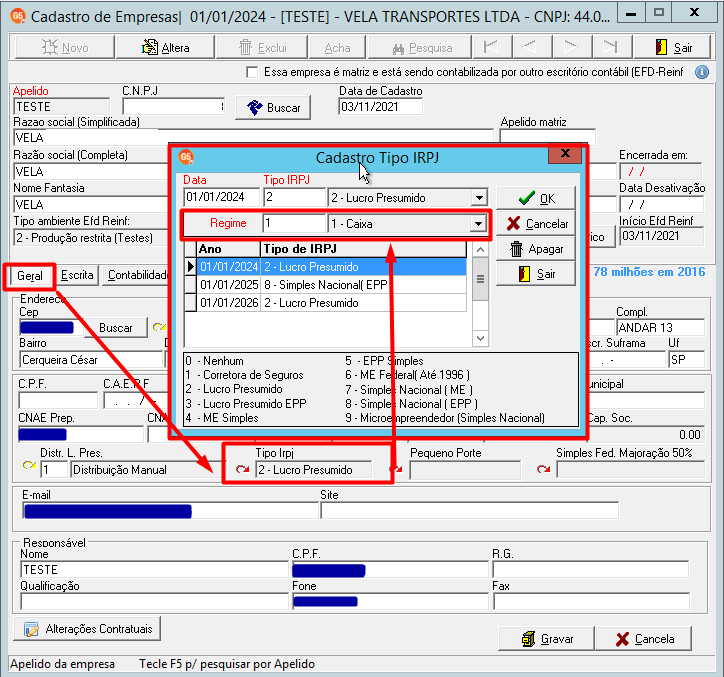724x677 pixels.
Task: Click the Gravar save button
Action: click(x=547, y=639)
